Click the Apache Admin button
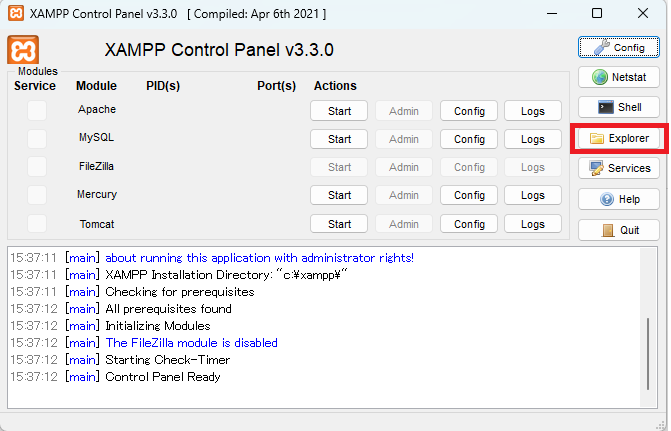The width and height of the screenshot is (671, 431). tap(404, 111)
